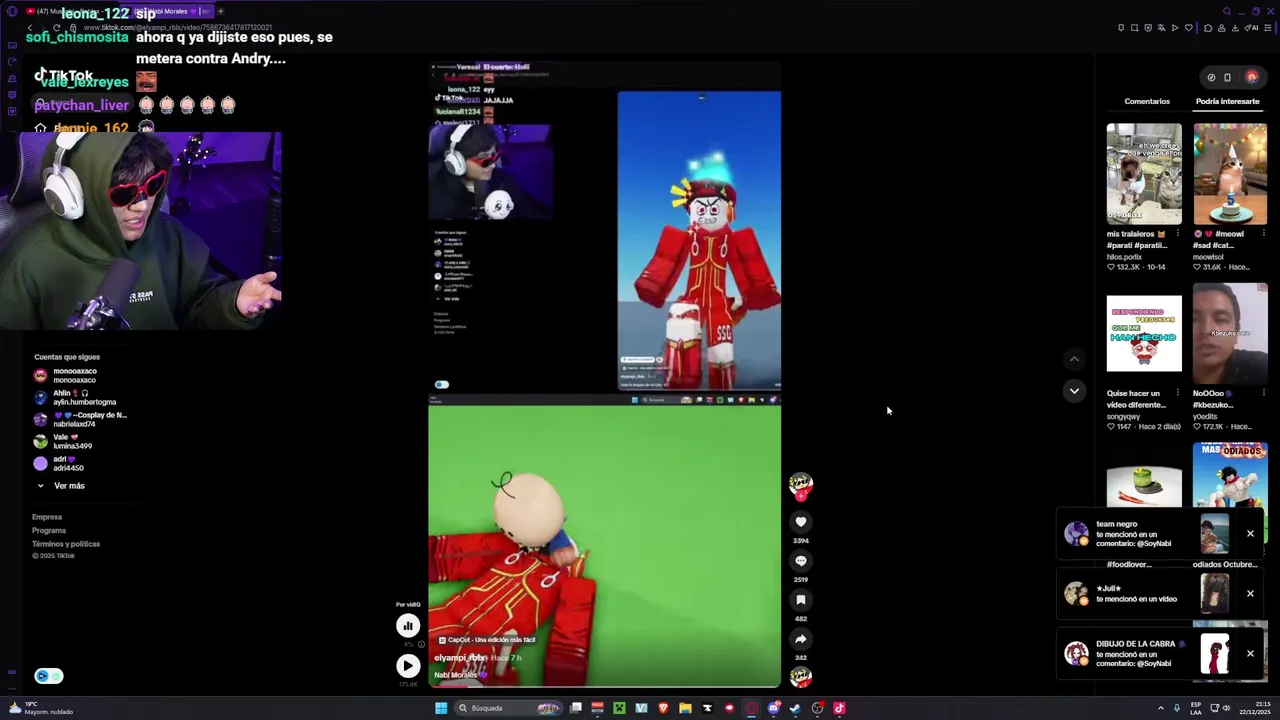
Task: Switch to the Comentarios tab
Action: (x=1147, y=101)
